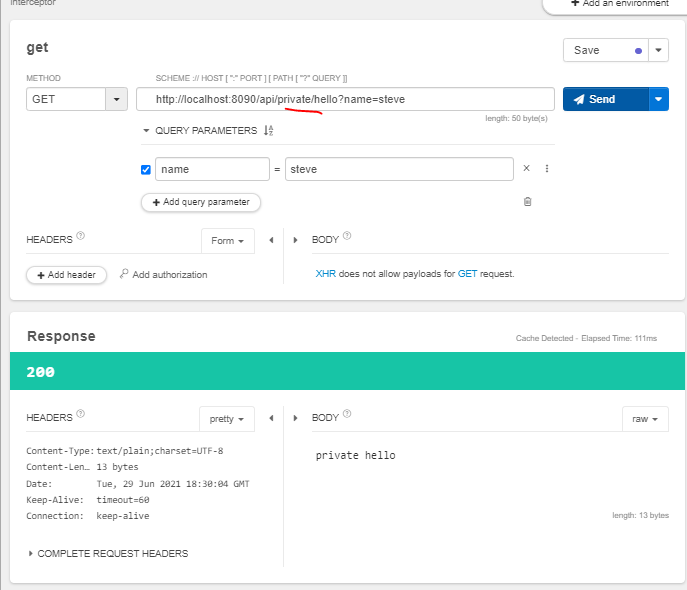687x590 pixels.
Task: Open response HEADERS help icon
Action: [x=81, y=413]
